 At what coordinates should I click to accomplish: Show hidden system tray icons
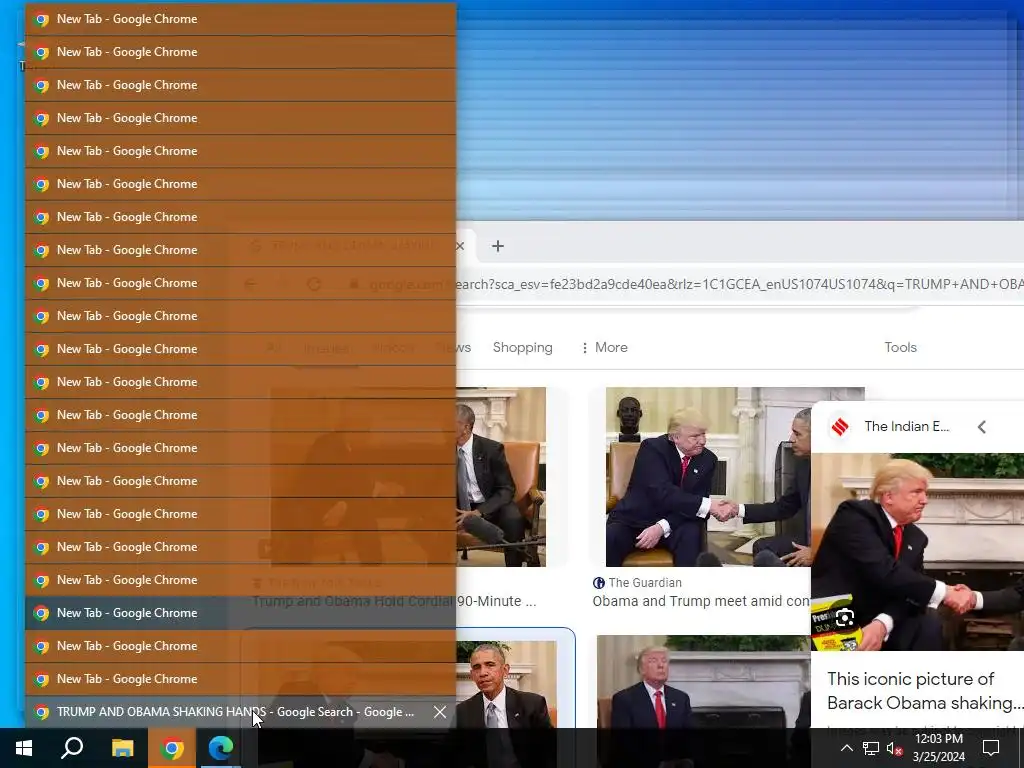[x=846, y=748]
